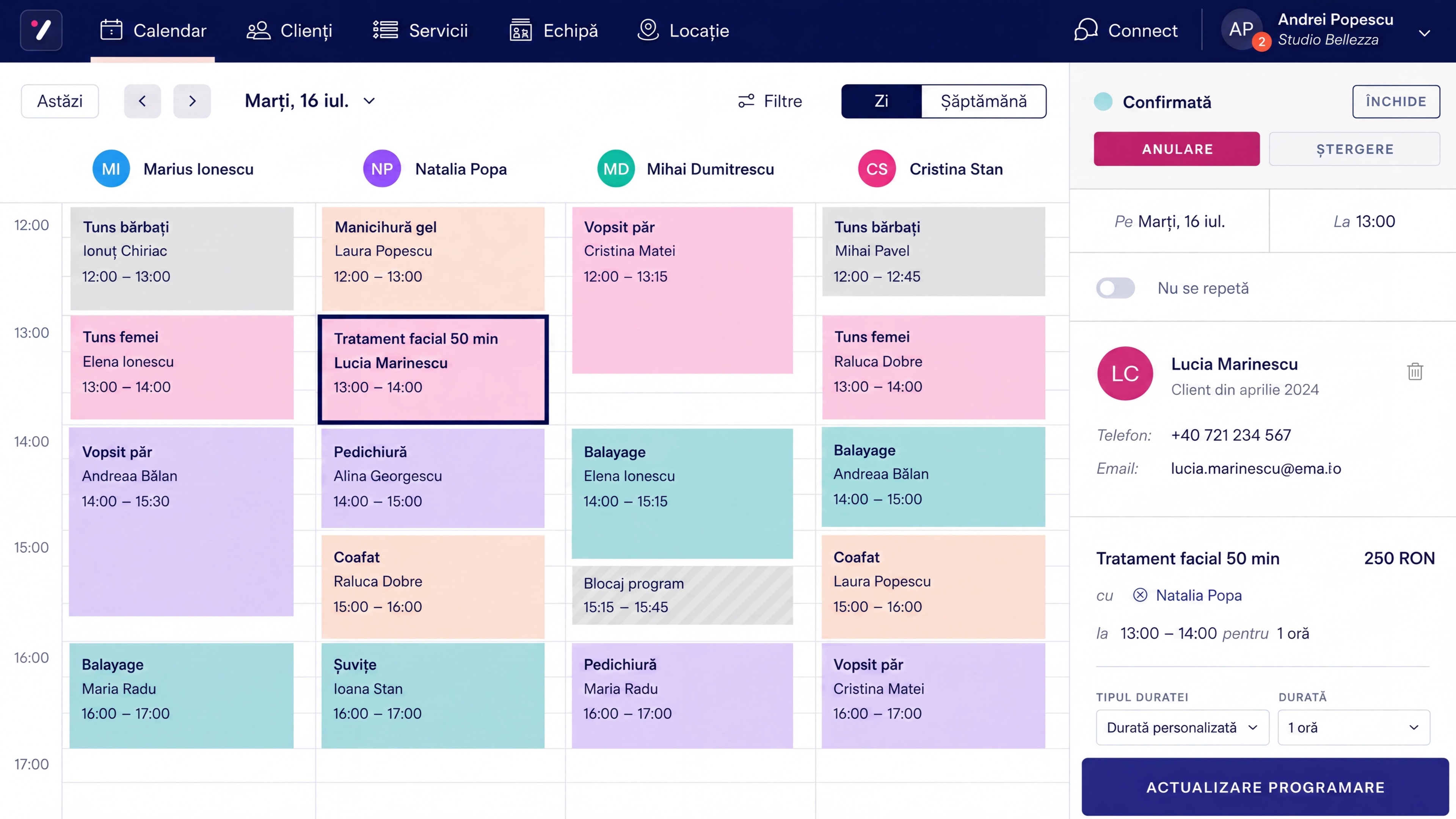Go to next day with right arrow
This screenshot has height=819, width=1456.
coord(192,101)
